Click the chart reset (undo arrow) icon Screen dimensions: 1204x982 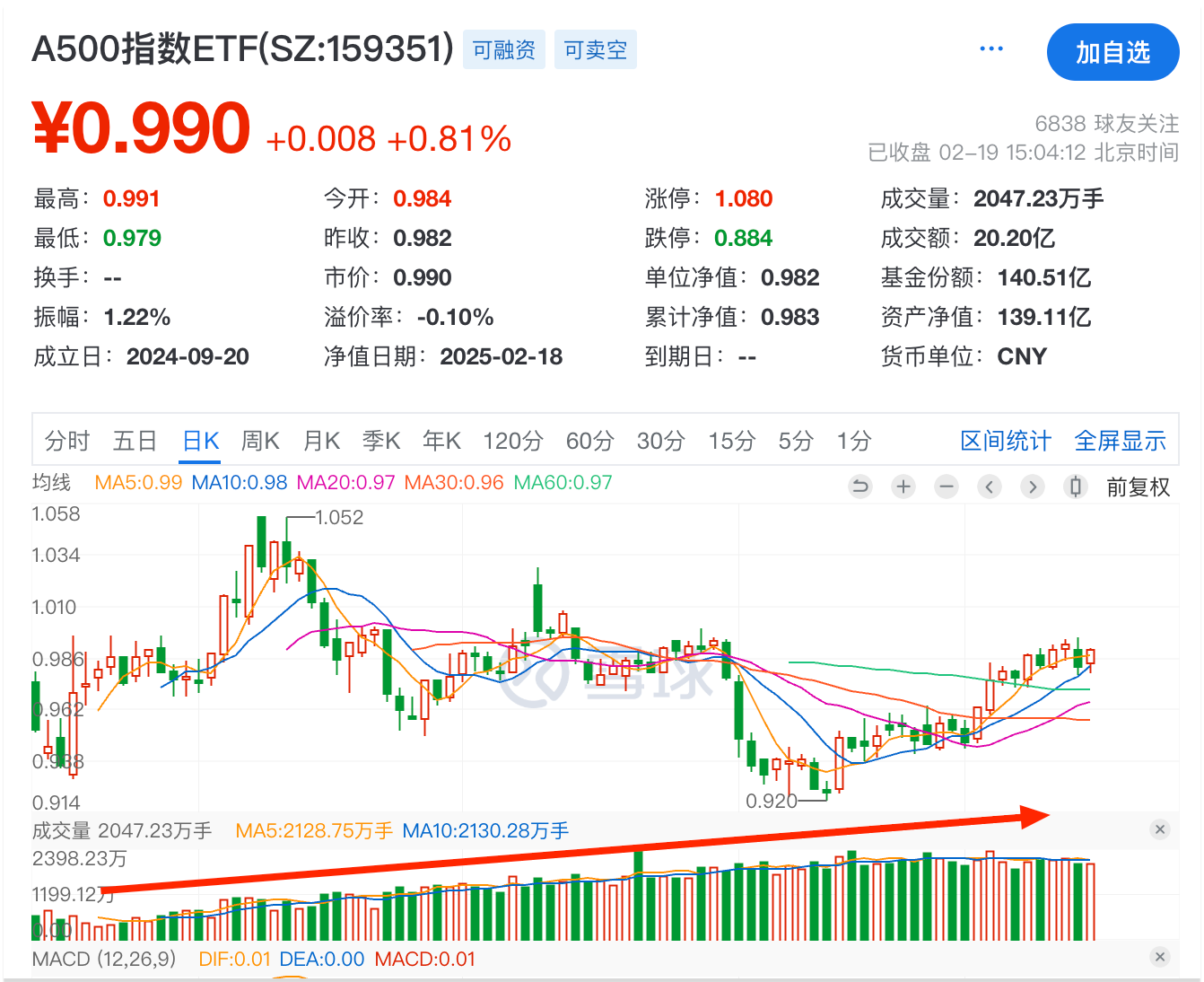pos(860,487)
